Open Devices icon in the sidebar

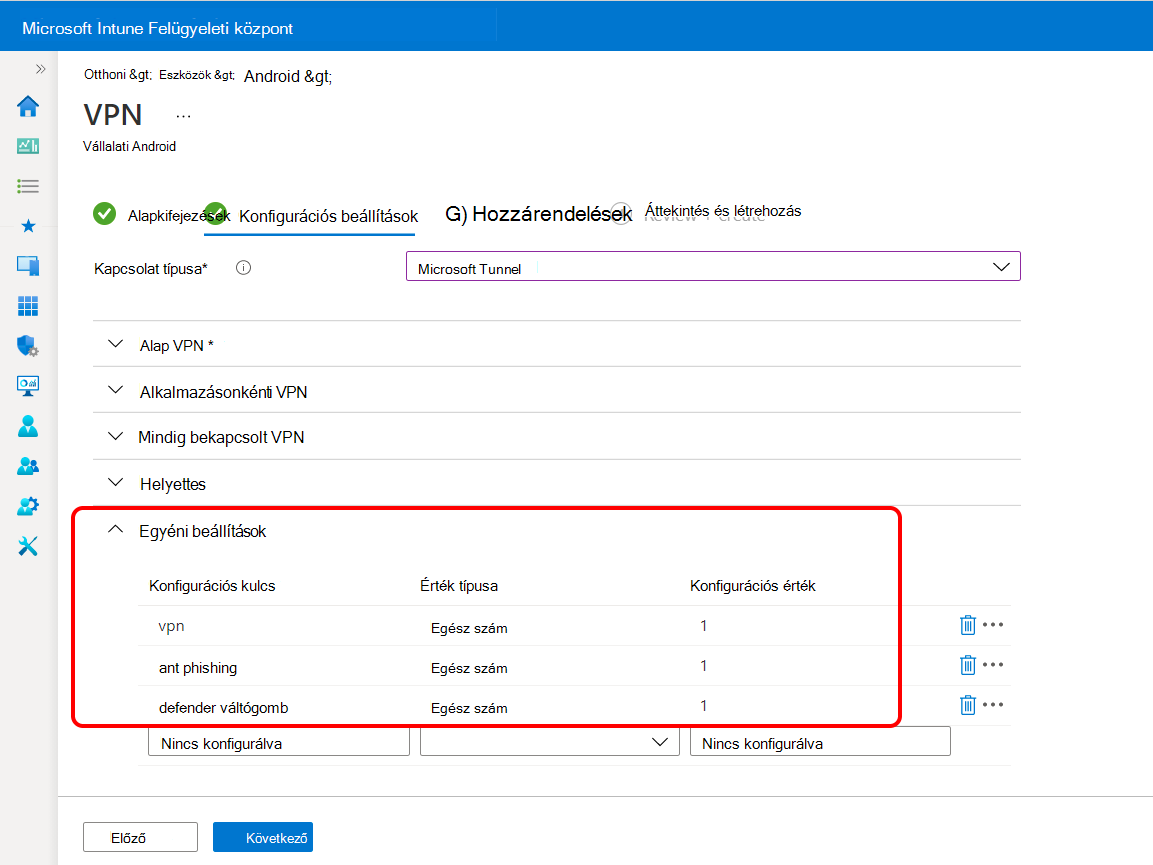tap(28, 266)
